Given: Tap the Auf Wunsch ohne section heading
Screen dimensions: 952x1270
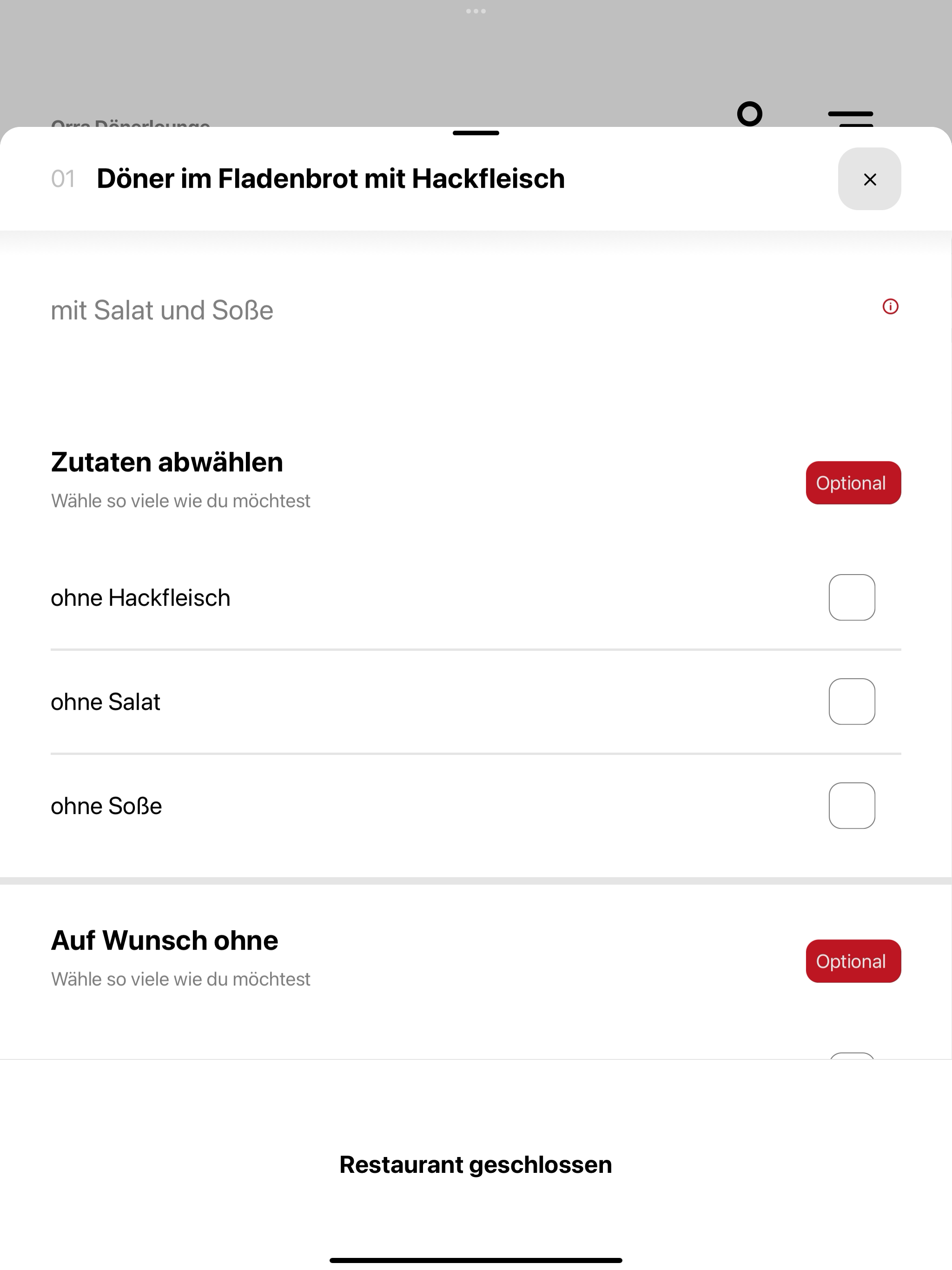Looking at the screenshot, I should (164, 940).
